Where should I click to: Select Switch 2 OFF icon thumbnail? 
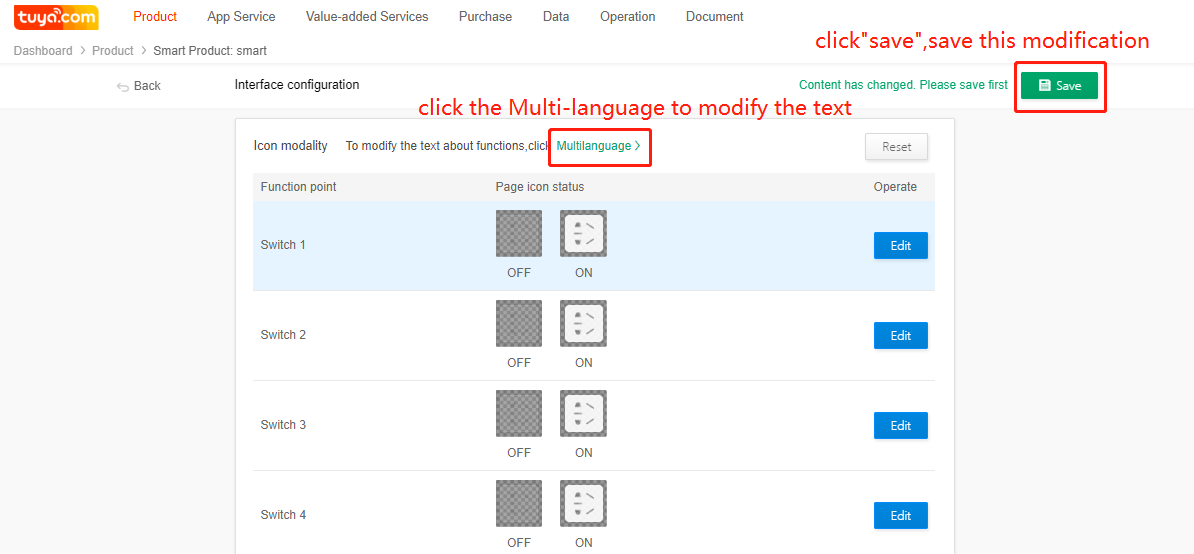coord(519,323)
